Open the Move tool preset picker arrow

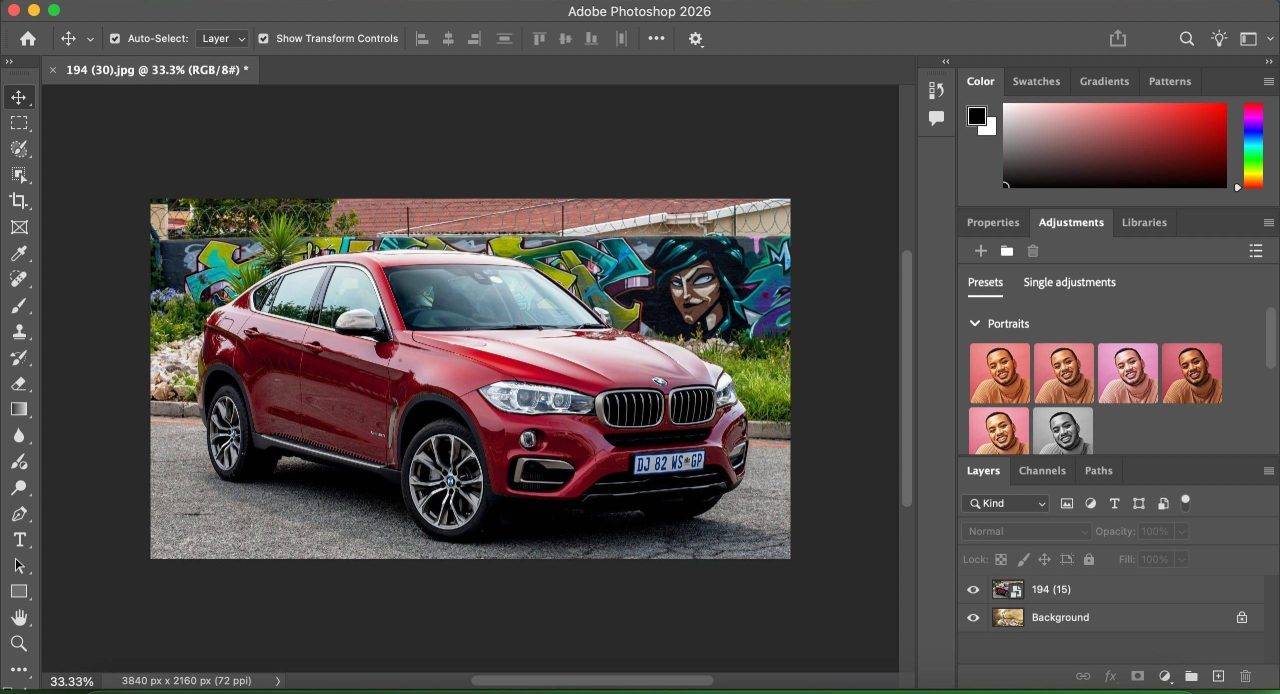point(90,39)
